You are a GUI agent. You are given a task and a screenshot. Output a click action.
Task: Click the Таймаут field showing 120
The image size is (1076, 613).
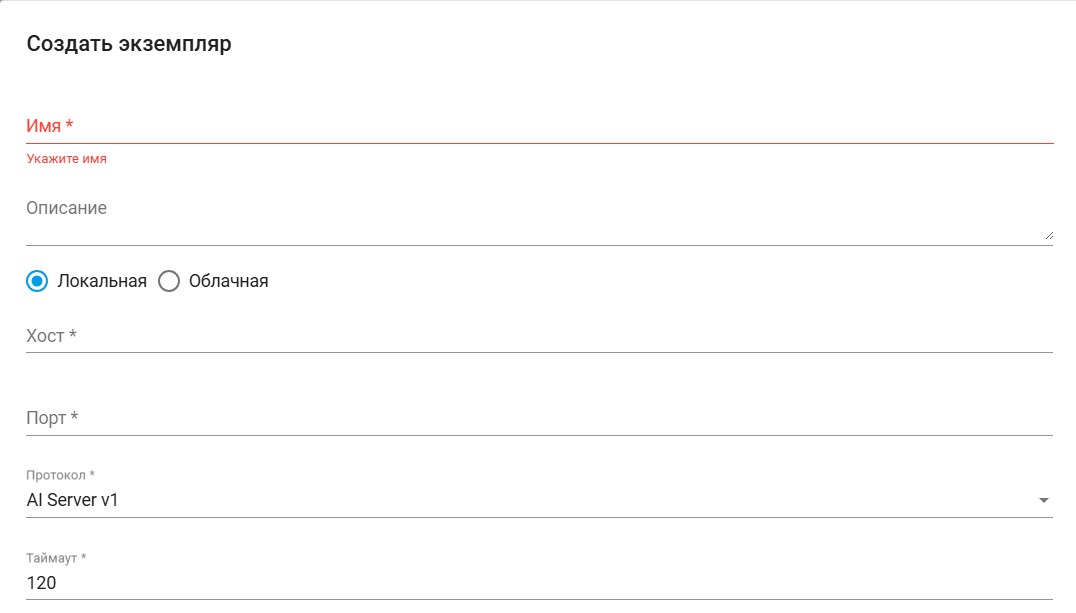click(x=540, y=583)
